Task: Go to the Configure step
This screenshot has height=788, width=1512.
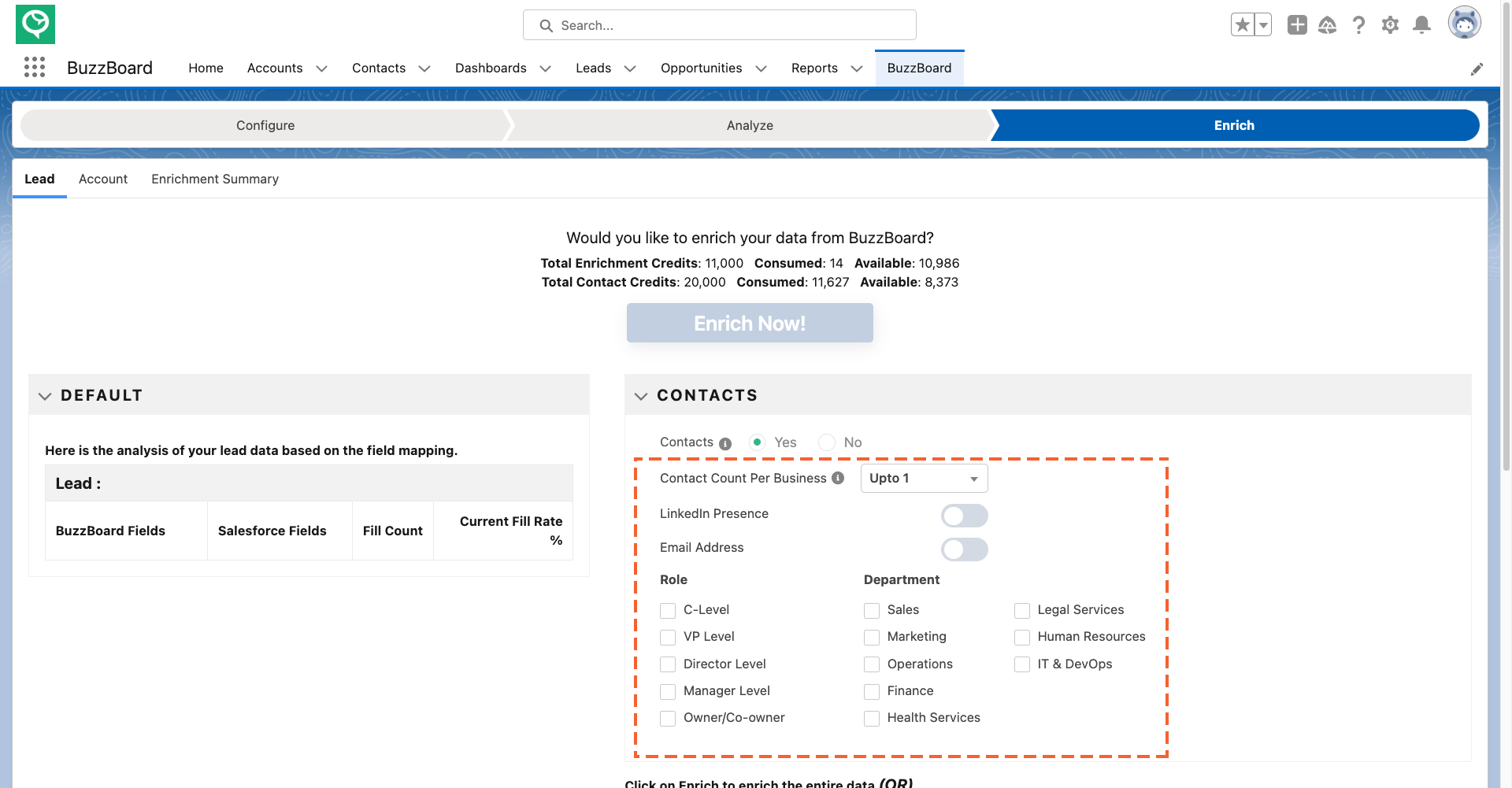Action: [x=265, y=125]
